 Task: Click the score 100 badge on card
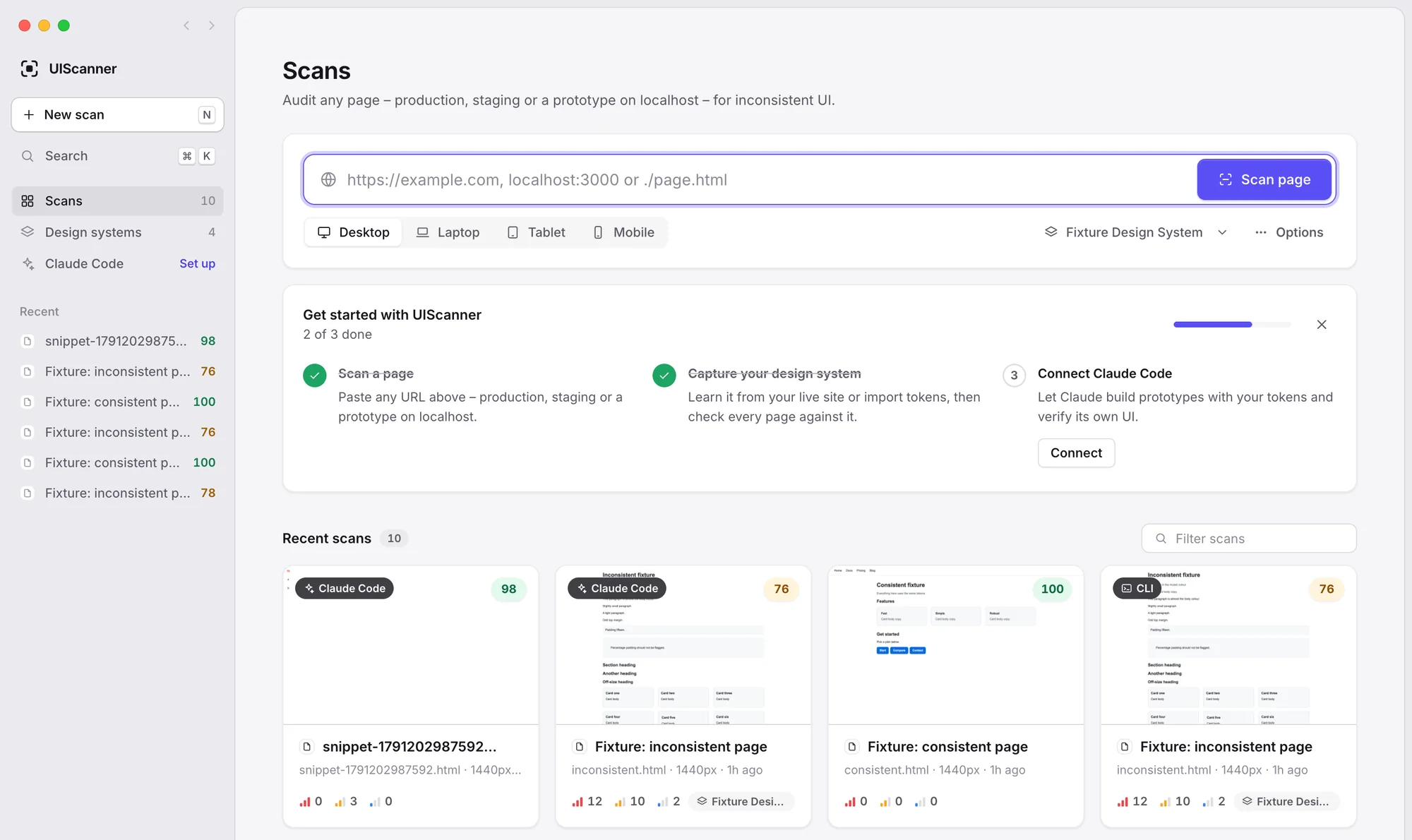coord(1052,589)
